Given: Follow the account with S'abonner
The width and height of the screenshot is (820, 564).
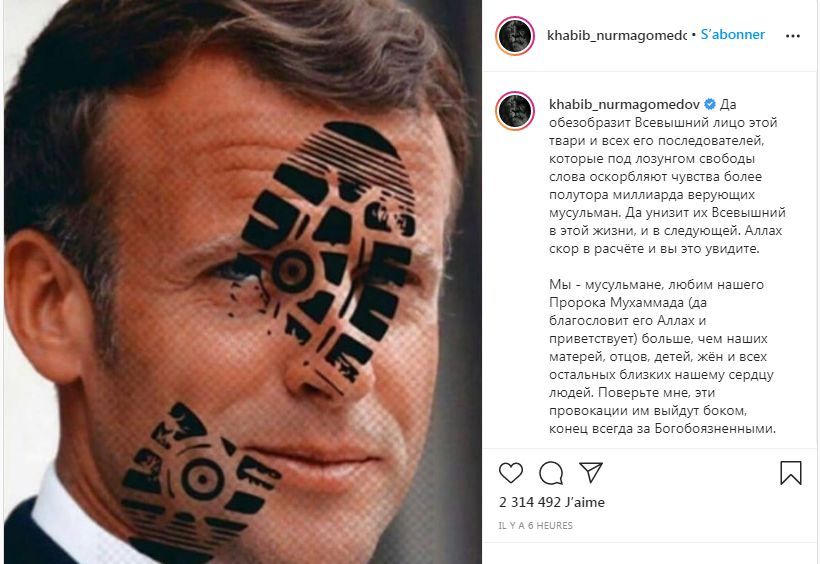Looking at the screenshot, I should [732, 35].
